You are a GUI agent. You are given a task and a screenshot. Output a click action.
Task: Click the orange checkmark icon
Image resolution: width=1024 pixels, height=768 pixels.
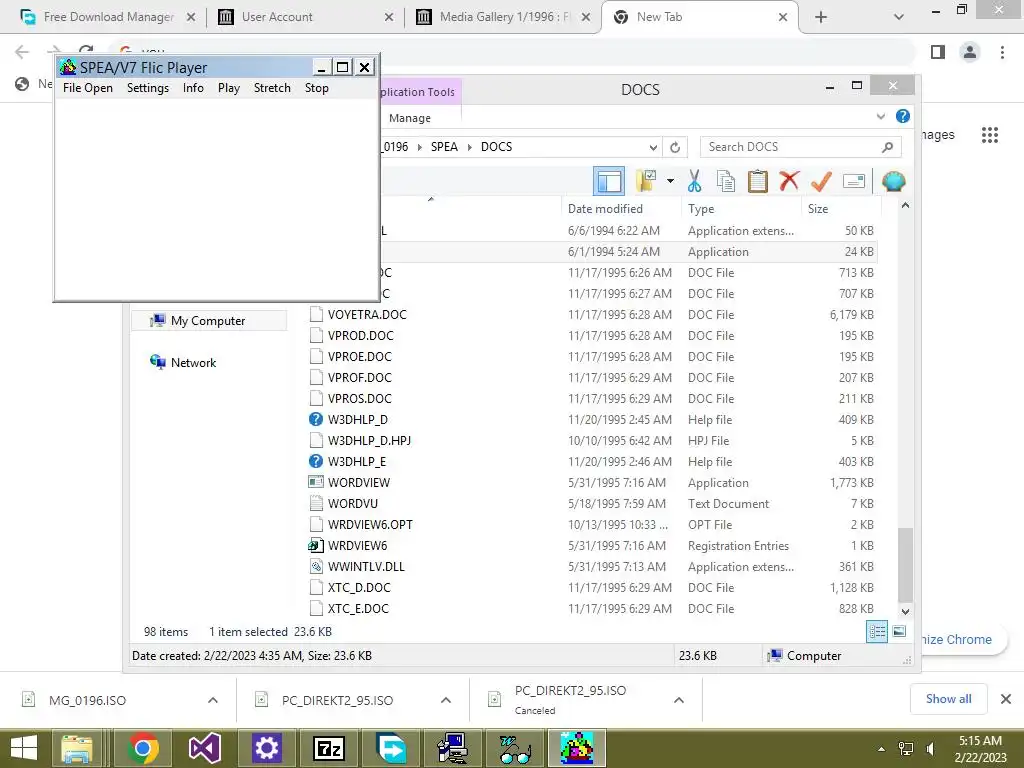[x=821, y=182]
